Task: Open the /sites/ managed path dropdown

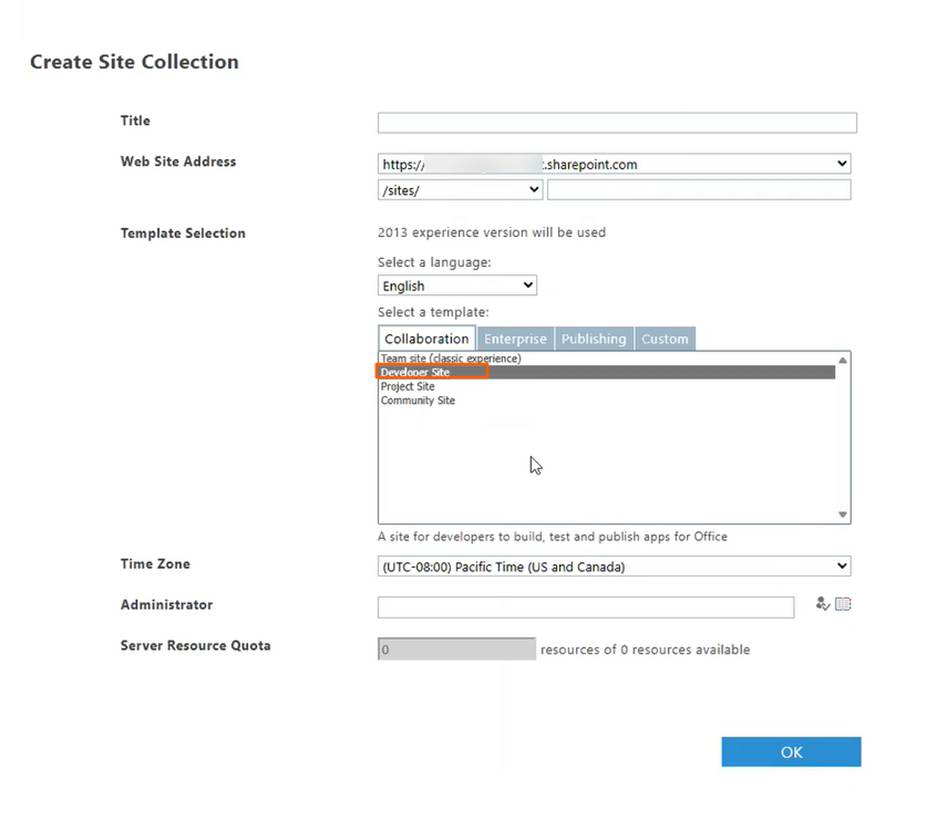Action: tap(460, 190)
